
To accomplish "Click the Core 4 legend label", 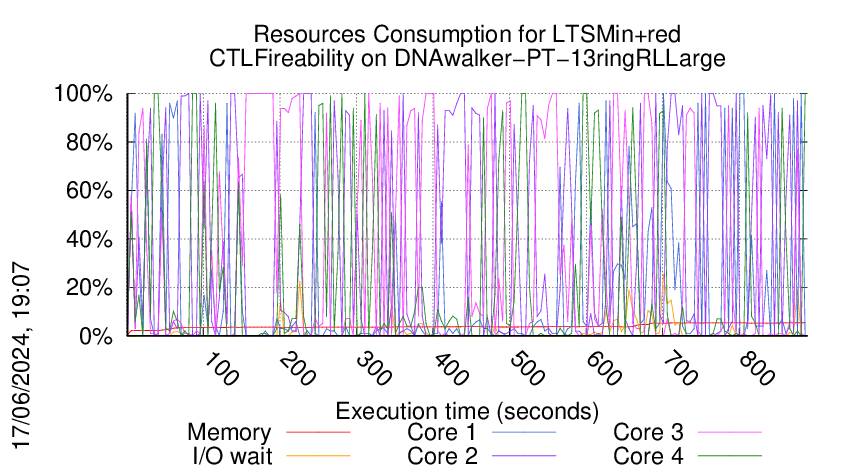I will [x=648, y=456].
